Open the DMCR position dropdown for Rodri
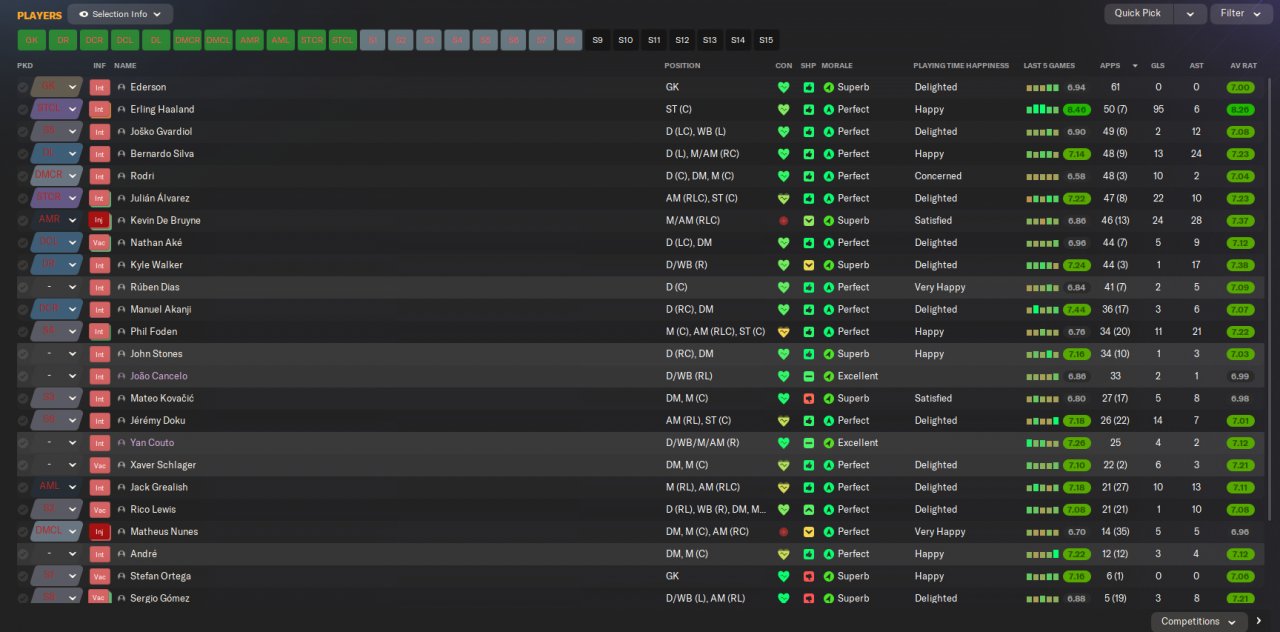Image resolution: width=1280 pixels, height=632 pixels. pyautogui.click(x=57, y=176)
